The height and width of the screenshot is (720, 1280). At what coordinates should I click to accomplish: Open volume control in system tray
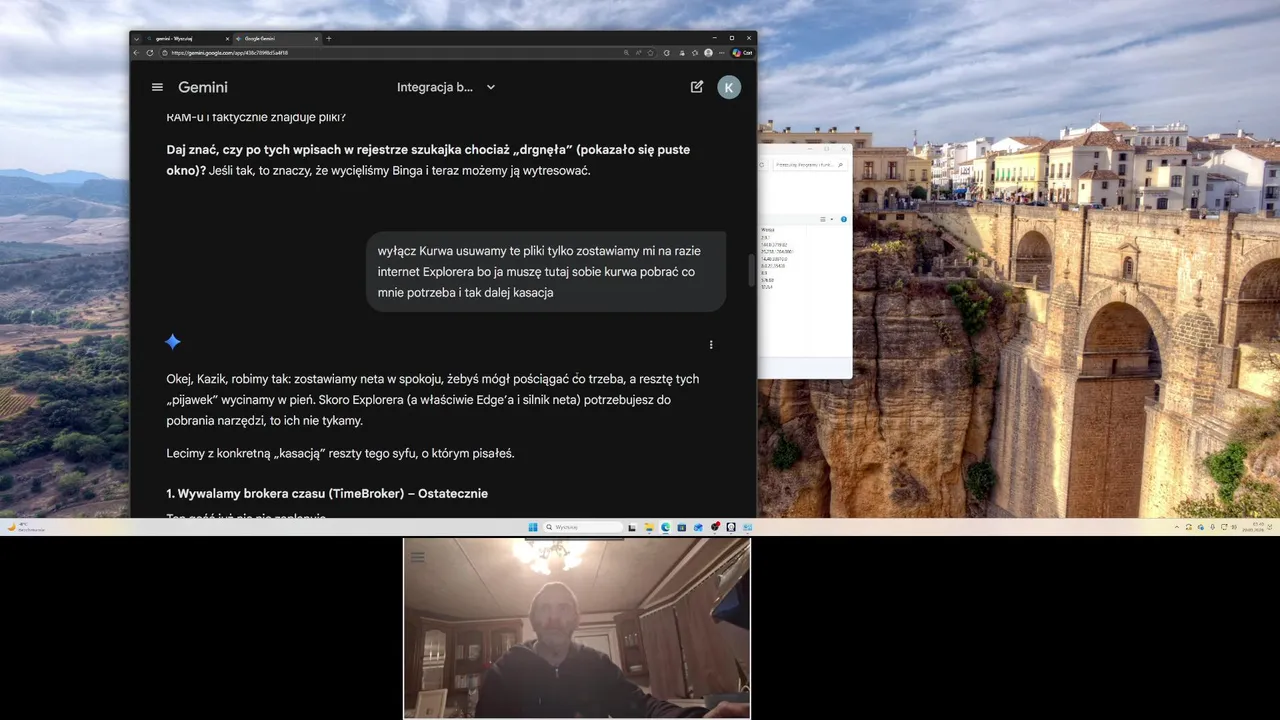point(1235,527)
